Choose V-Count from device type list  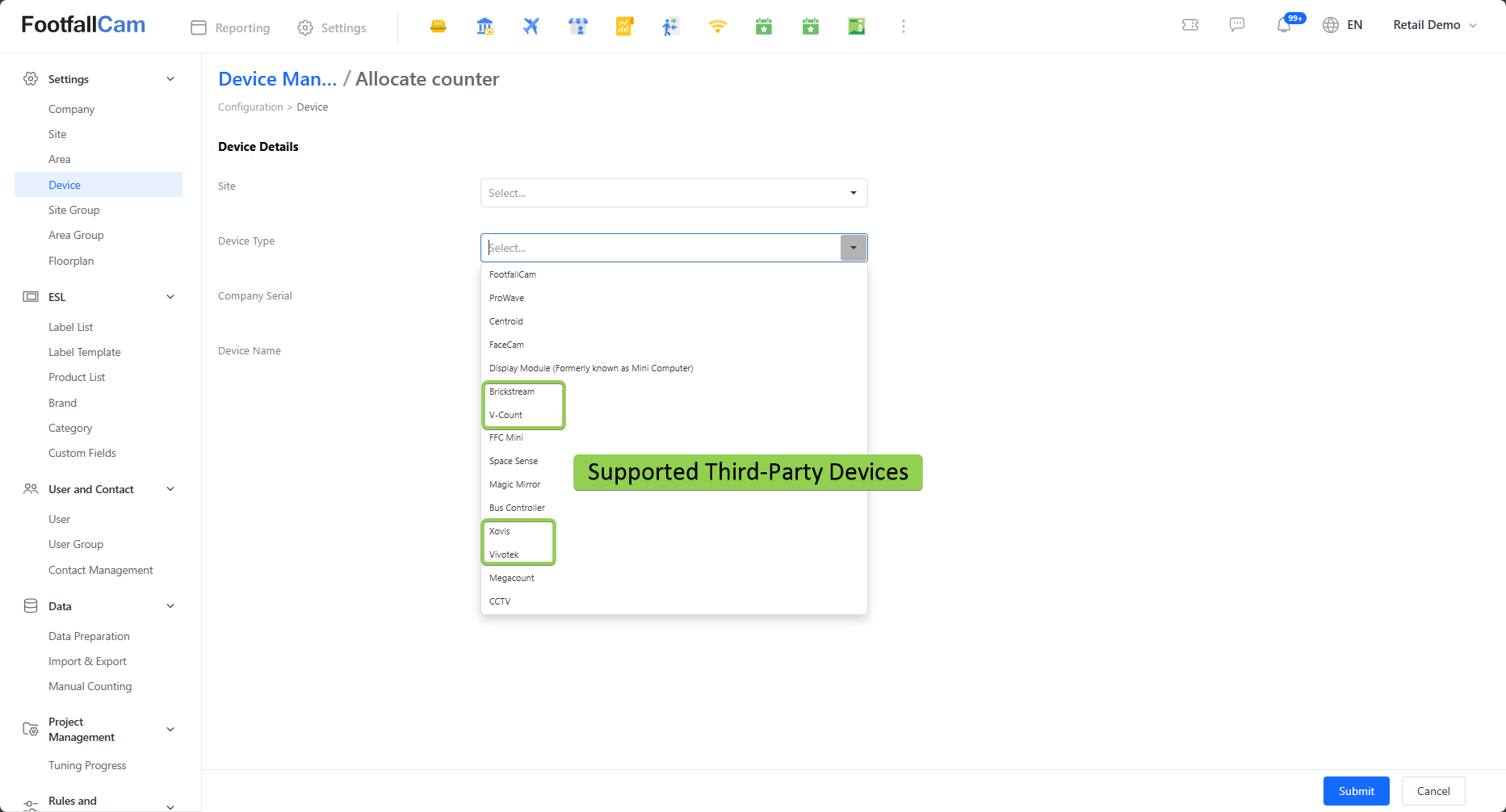click(673, 415)
